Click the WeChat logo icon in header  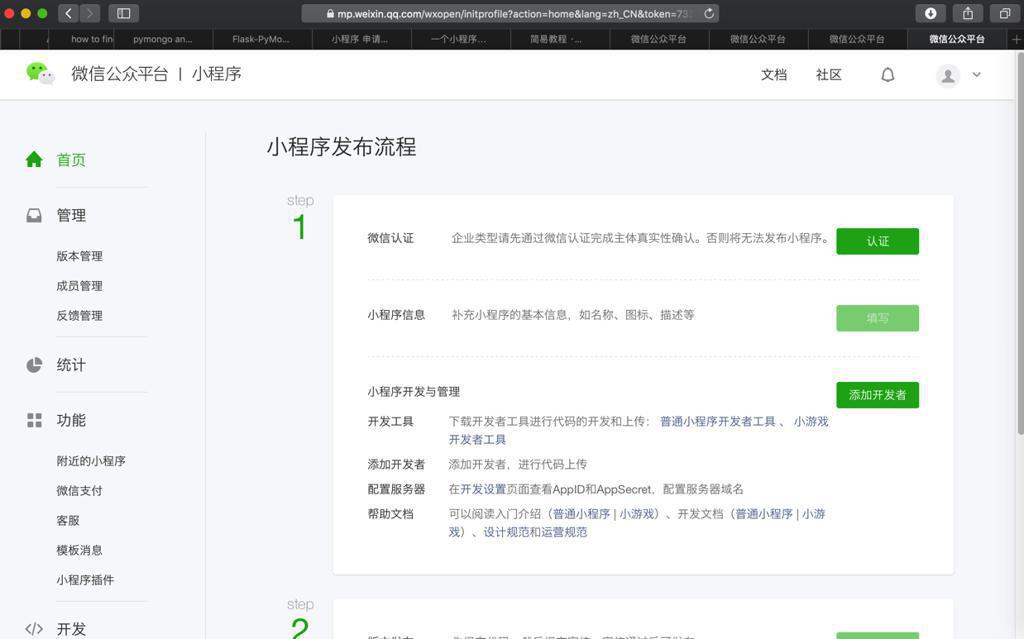[x=40, y=73]
